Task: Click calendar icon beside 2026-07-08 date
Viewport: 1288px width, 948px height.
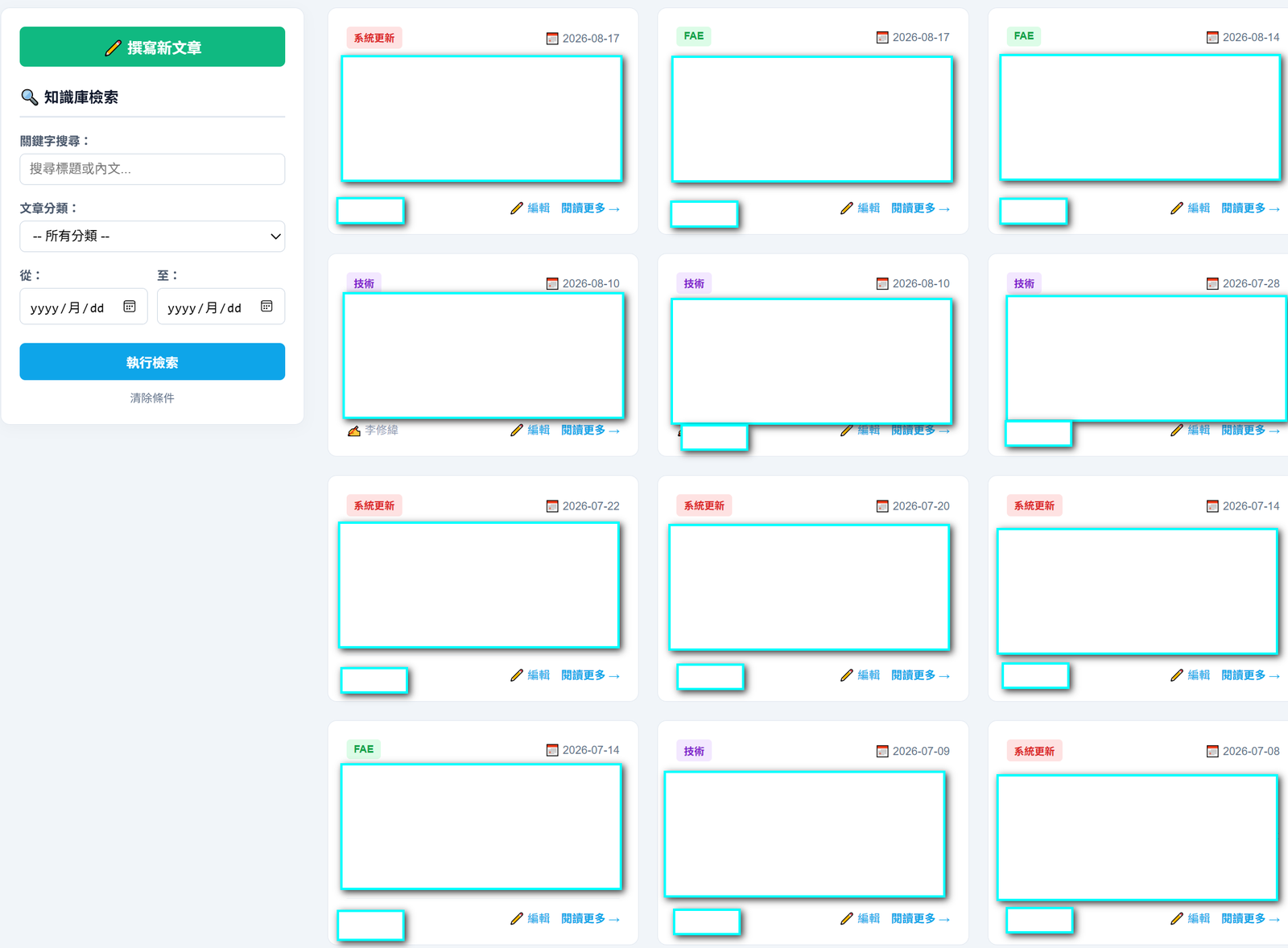Action: (1212, 752)
